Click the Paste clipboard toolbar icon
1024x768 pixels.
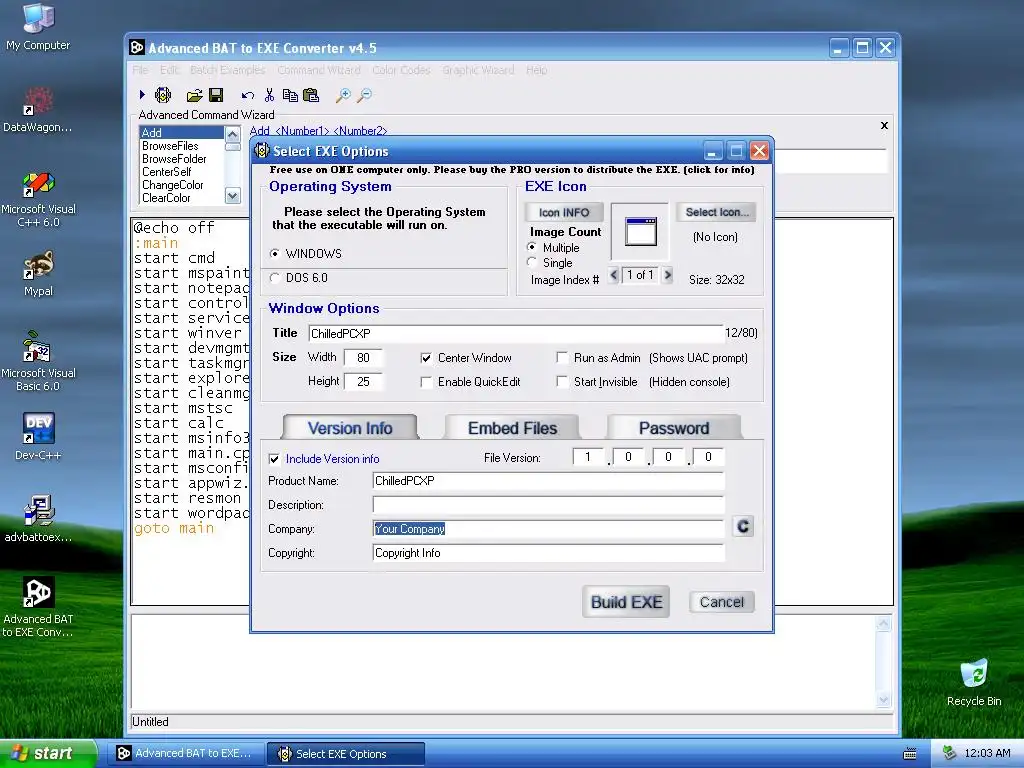tap(311, 95)
